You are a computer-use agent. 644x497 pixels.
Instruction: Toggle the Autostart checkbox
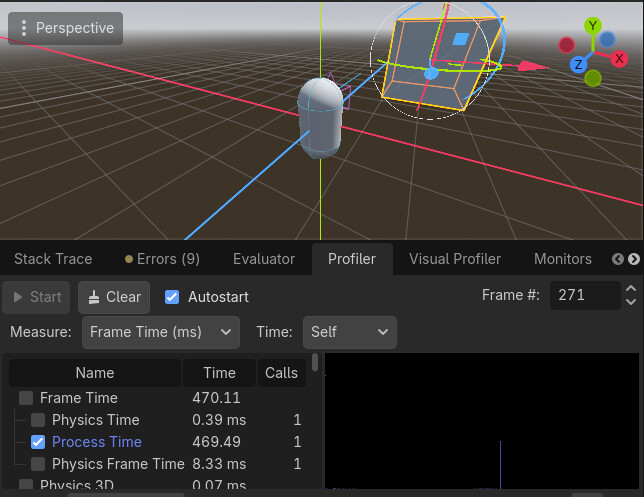click(172, 297)
